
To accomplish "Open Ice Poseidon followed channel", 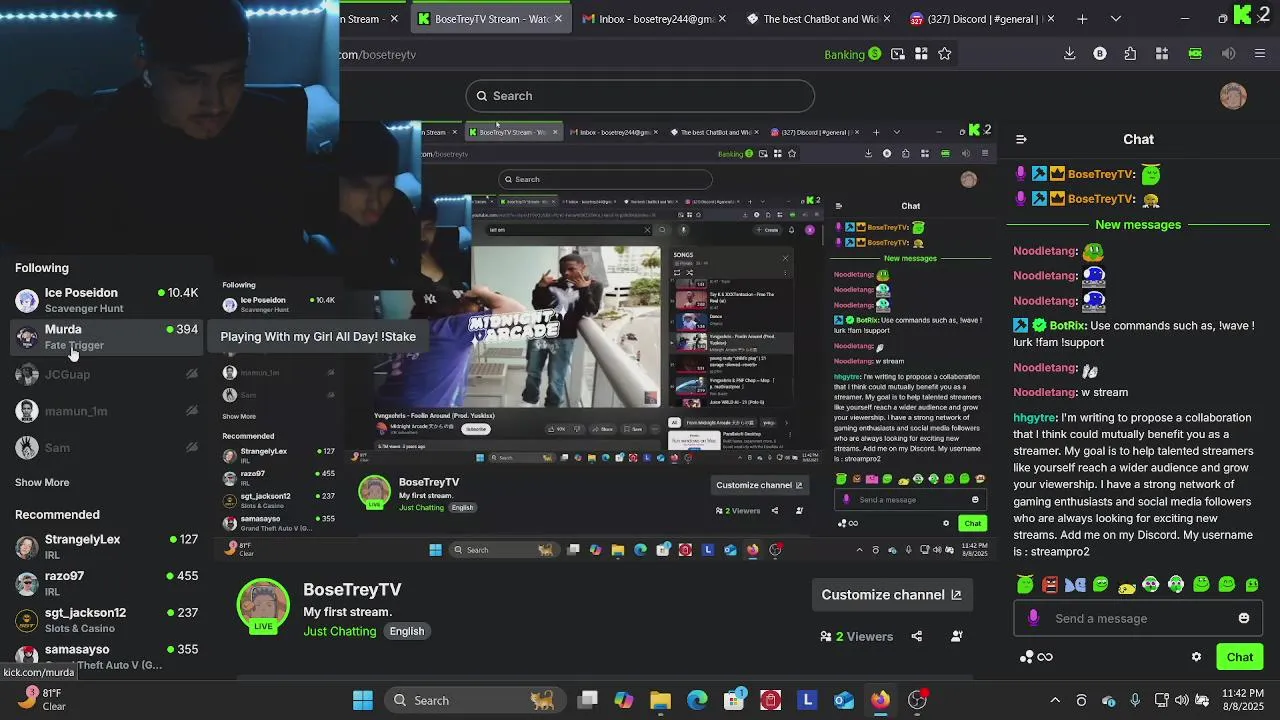I will (x=106, y=300).
